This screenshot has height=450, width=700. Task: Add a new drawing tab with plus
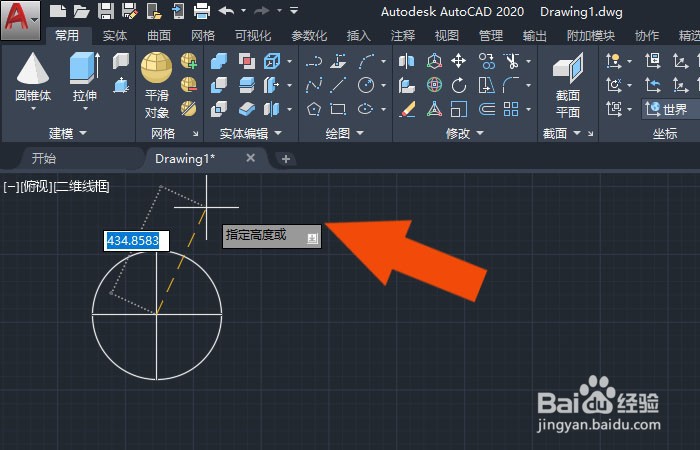tap(286, 159)
